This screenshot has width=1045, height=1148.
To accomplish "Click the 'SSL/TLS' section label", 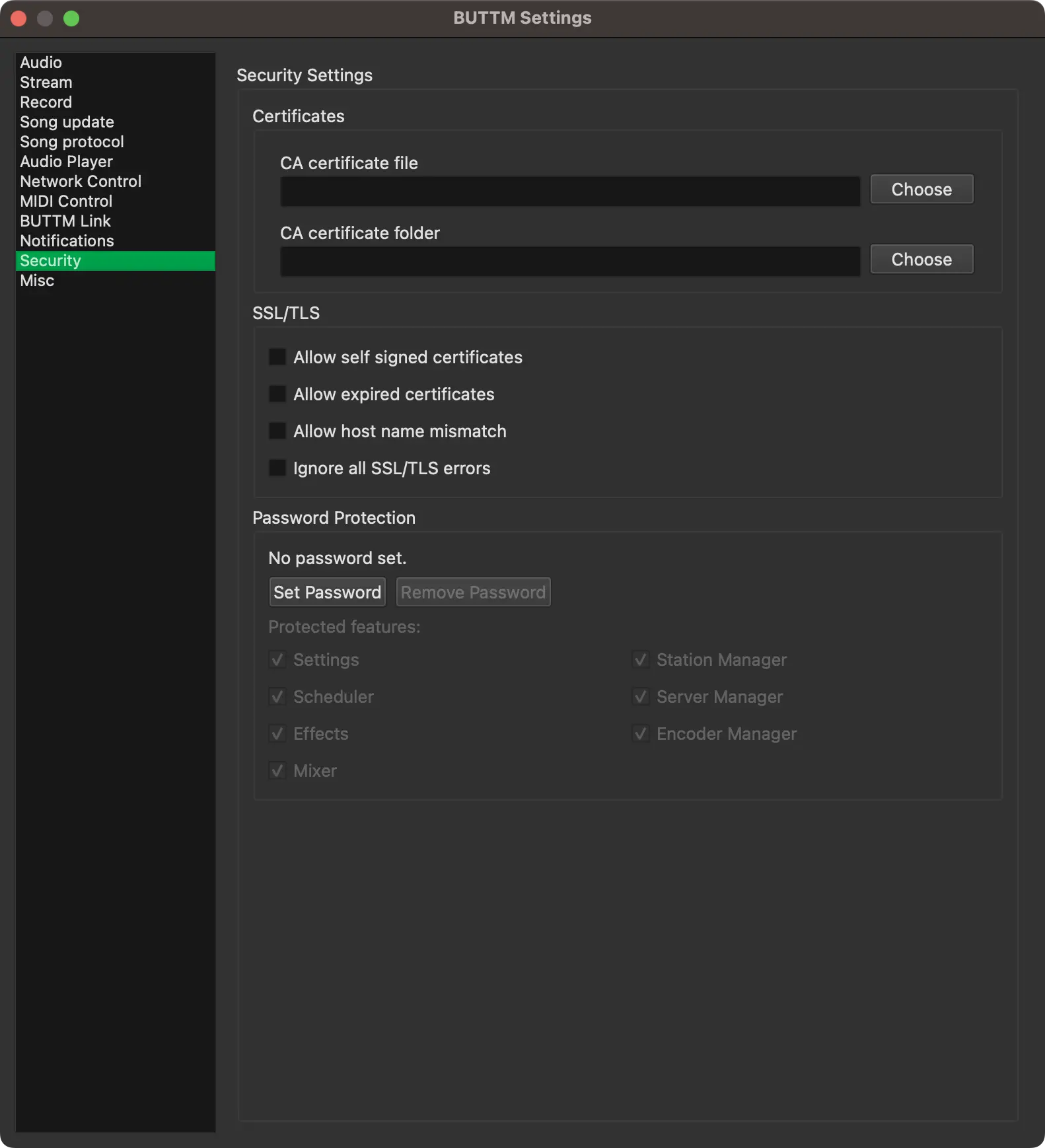I will tap(286, 313).
